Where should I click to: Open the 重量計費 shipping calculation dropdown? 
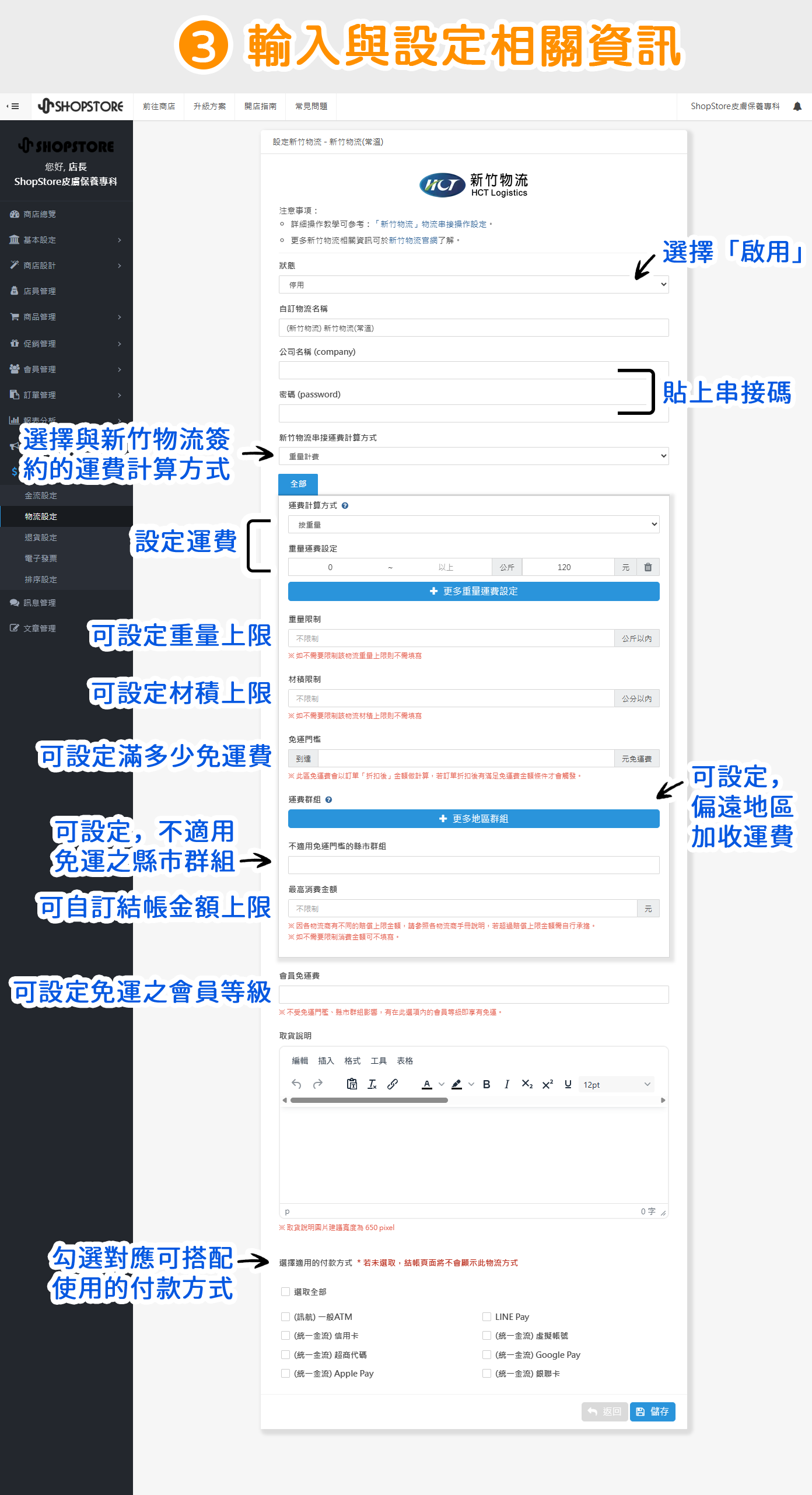coord(474,456)
